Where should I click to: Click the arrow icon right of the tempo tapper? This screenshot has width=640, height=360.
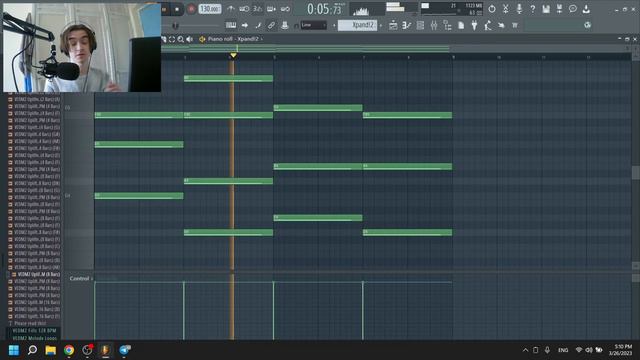pyautogui.click(x=501, y=25)
